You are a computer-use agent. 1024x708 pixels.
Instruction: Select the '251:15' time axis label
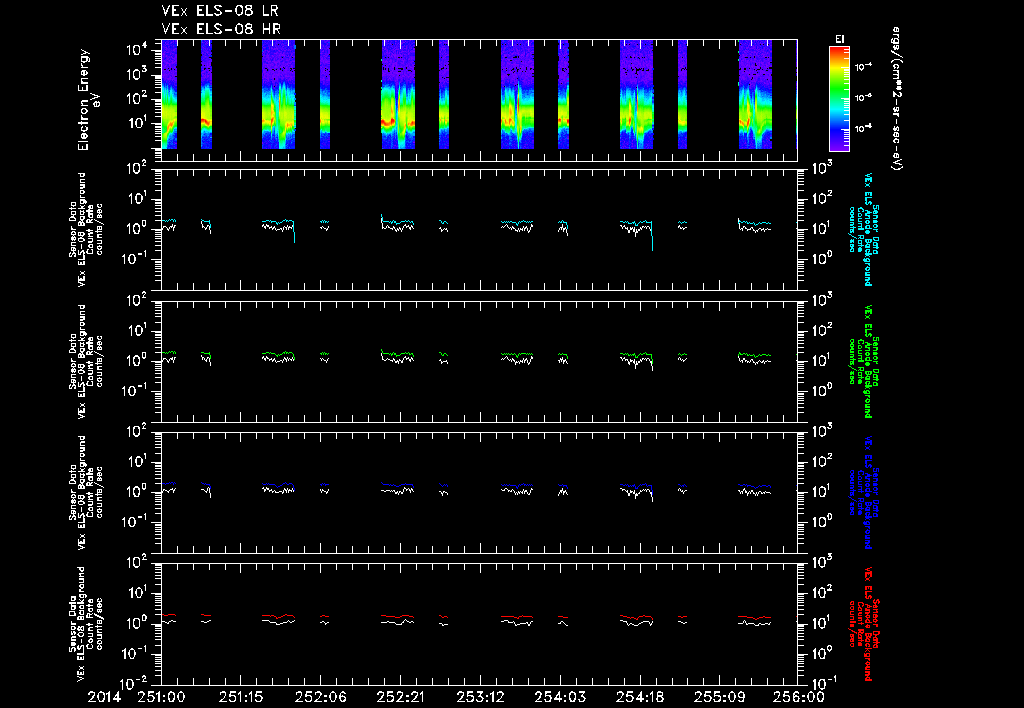coord(241,698)
